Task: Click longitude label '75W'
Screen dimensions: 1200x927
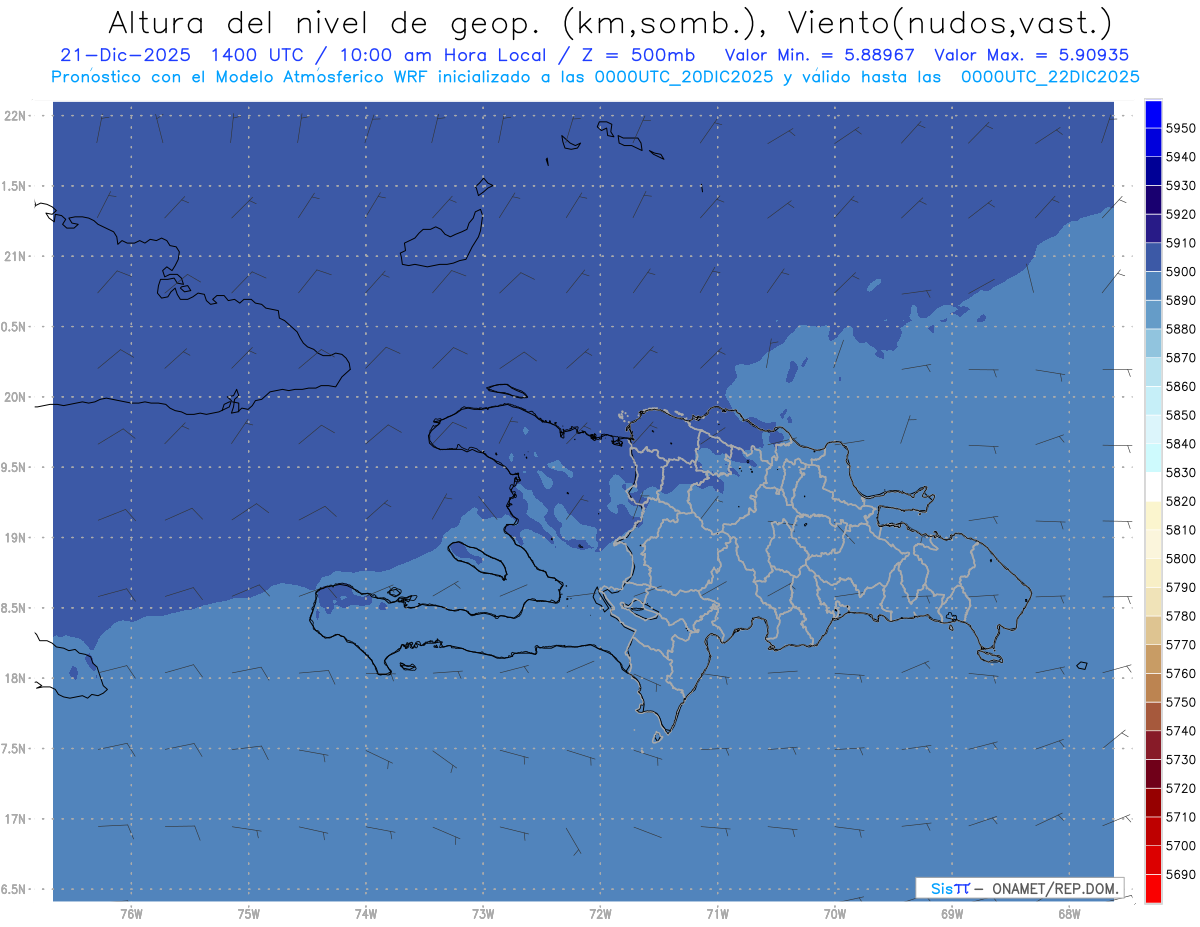Action: (248, 914)
